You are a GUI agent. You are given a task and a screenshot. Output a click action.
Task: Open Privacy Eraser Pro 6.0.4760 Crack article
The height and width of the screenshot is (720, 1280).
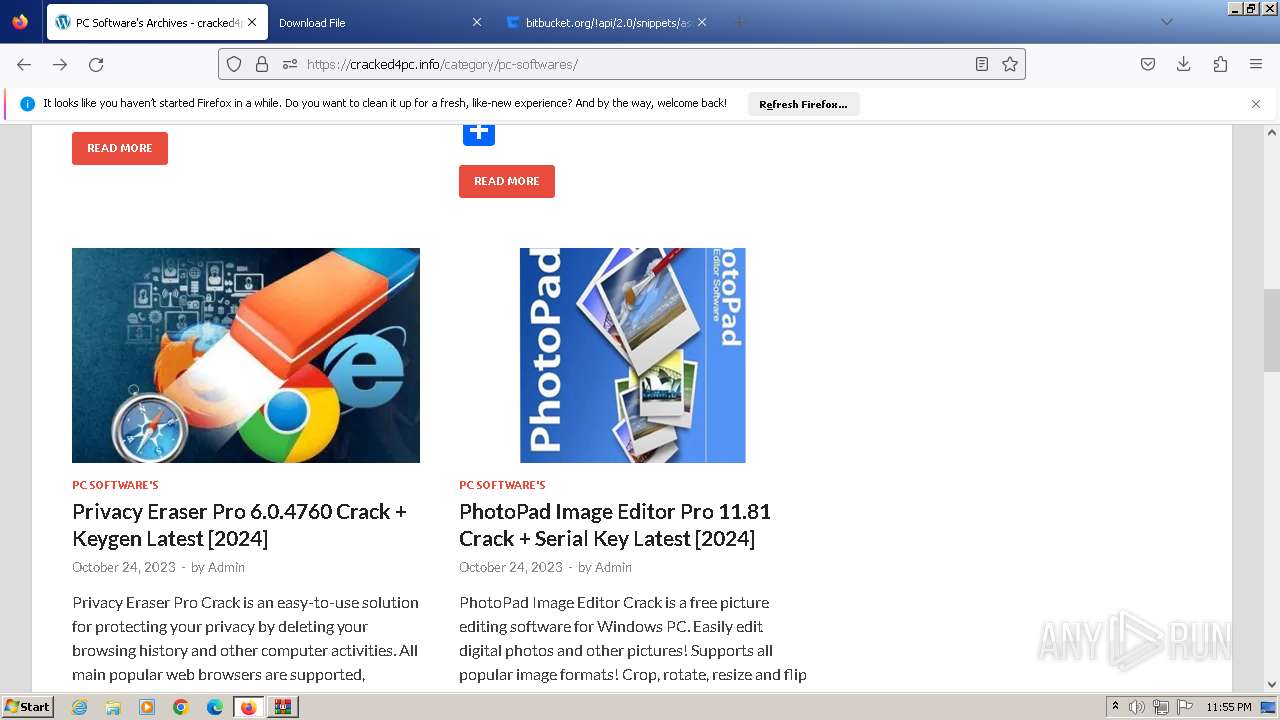coord(240,525)
